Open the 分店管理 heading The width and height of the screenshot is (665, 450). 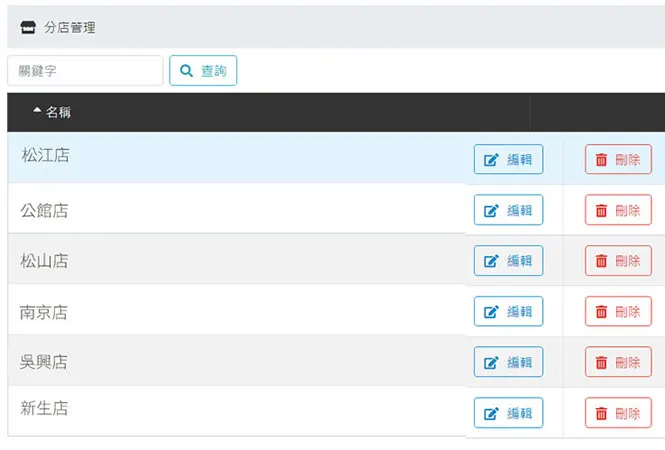tap(70, 28)
